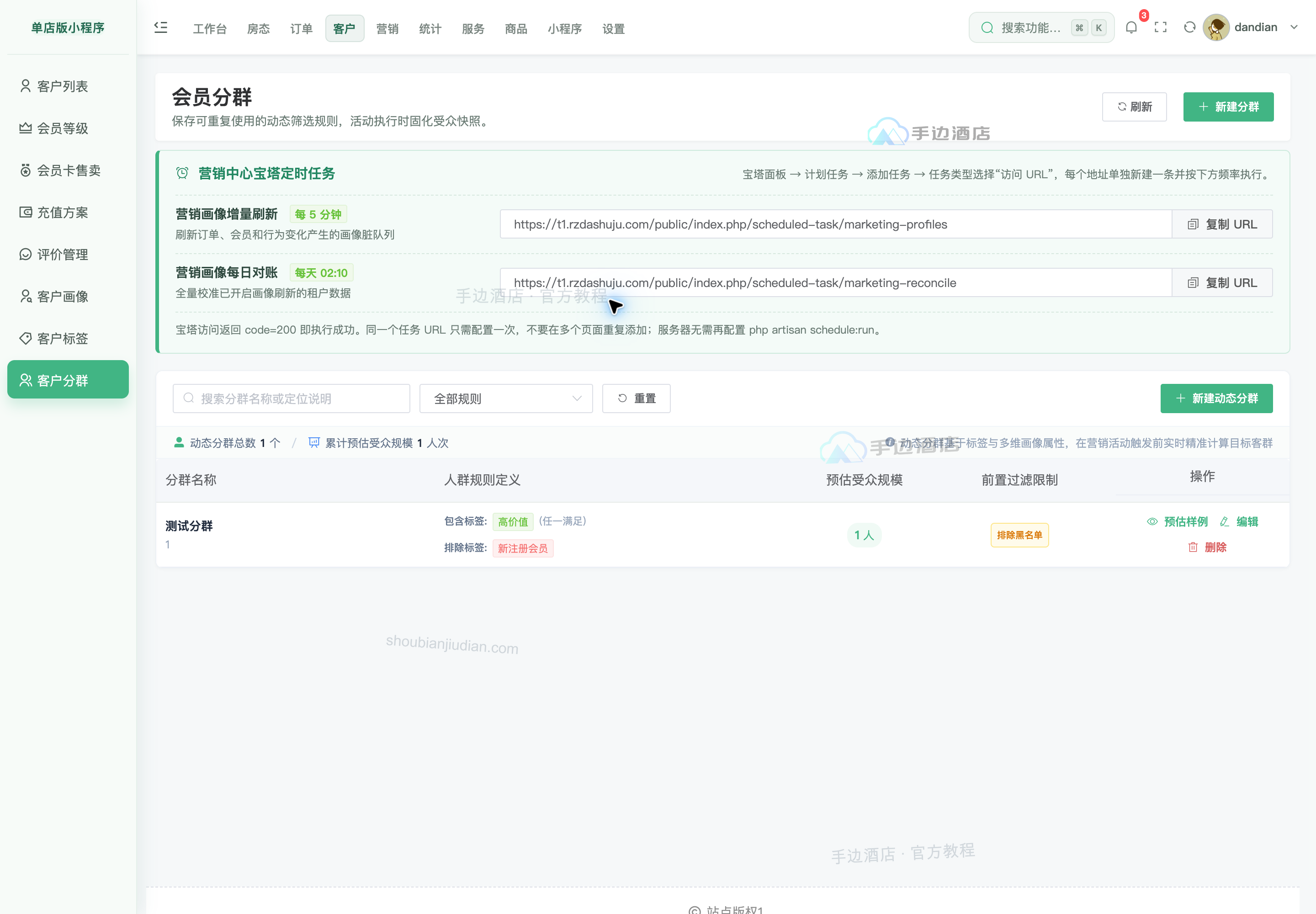The image size is (1316, 914).
Task: Click the marketing-profiles URL field
Action: pos(836,224)
